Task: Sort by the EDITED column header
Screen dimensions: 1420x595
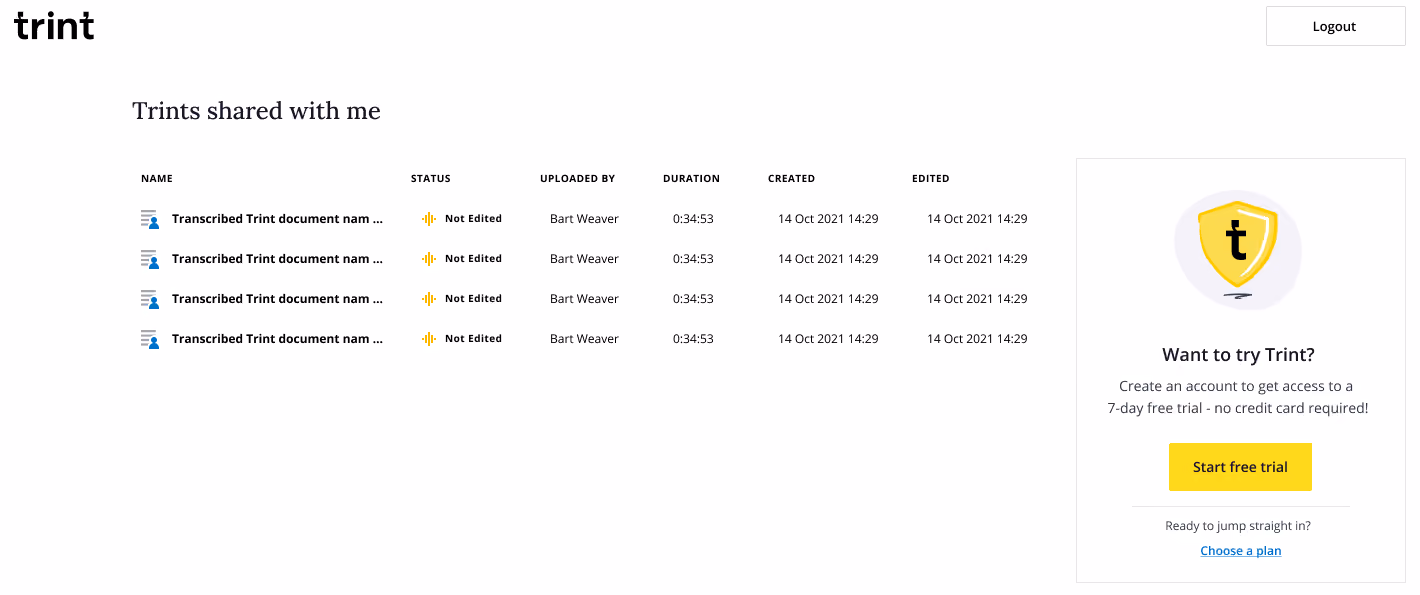Action: pos(931,179)
